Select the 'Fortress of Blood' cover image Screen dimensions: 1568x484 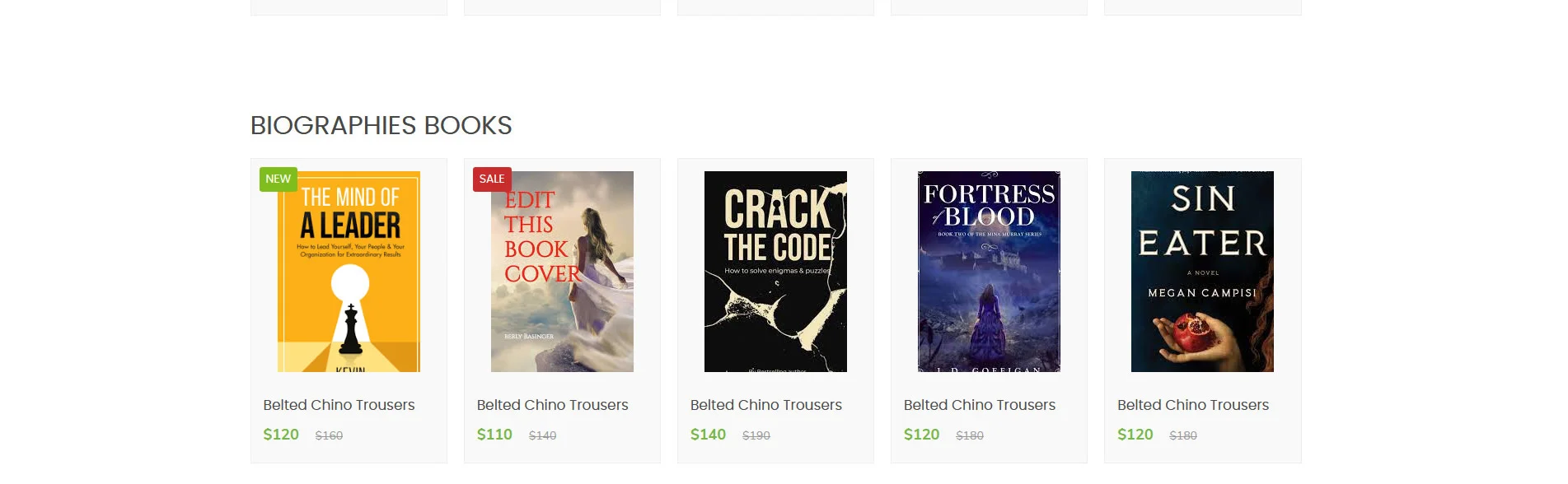[x=988, y=272]
